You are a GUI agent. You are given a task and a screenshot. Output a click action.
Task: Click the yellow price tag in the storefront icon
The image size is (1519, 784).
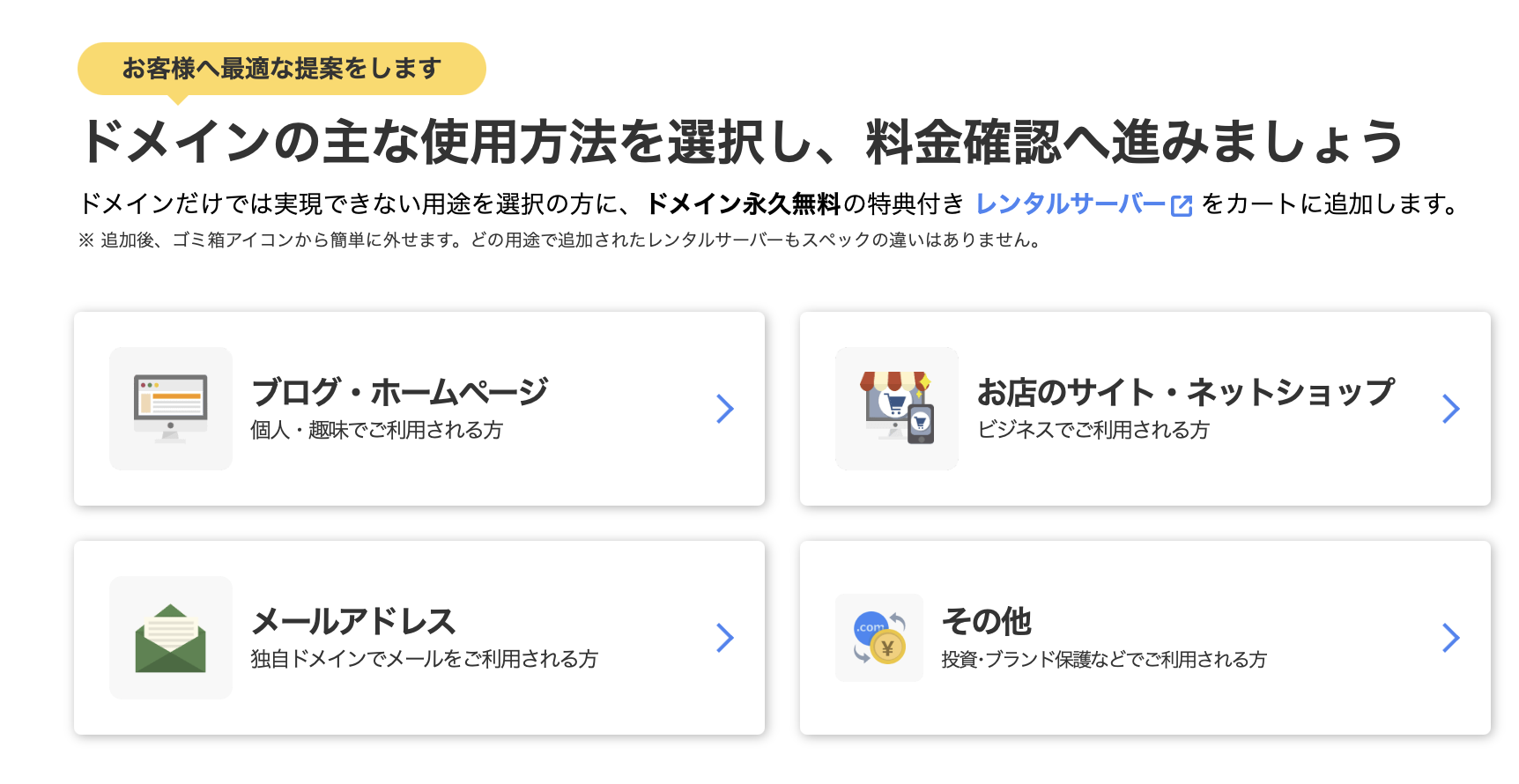tap(927, 381)
